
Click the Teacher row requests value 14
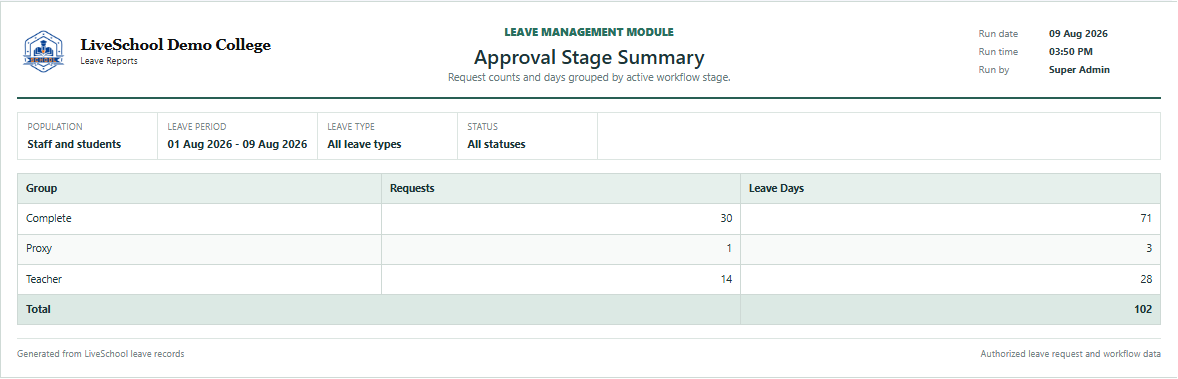(726, 279)
